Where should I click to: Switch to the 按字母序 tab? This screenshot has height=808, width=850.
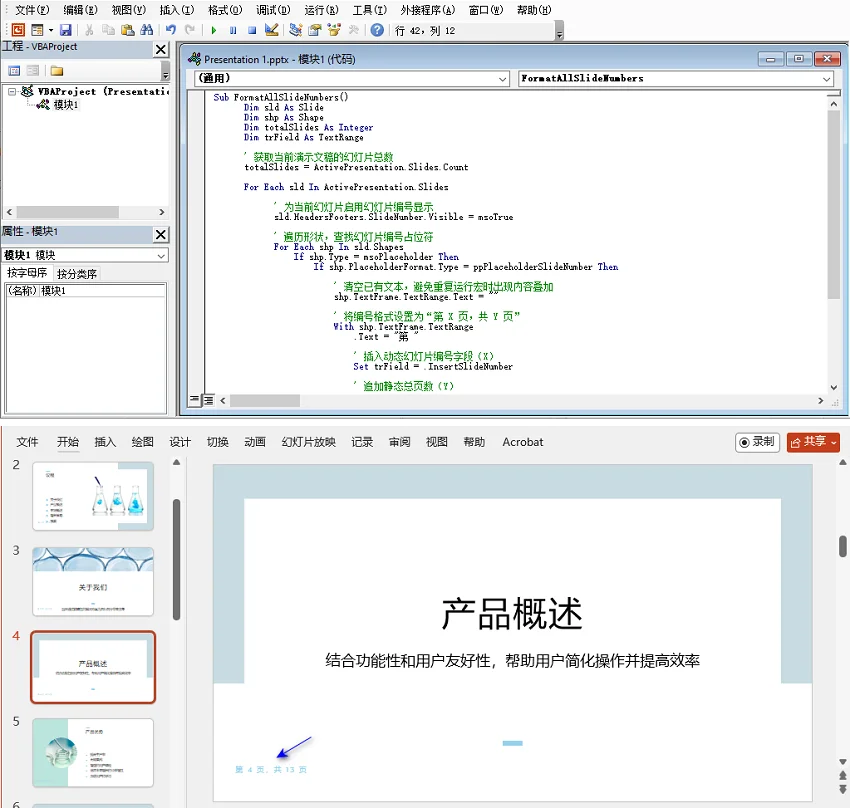point(27,273)
